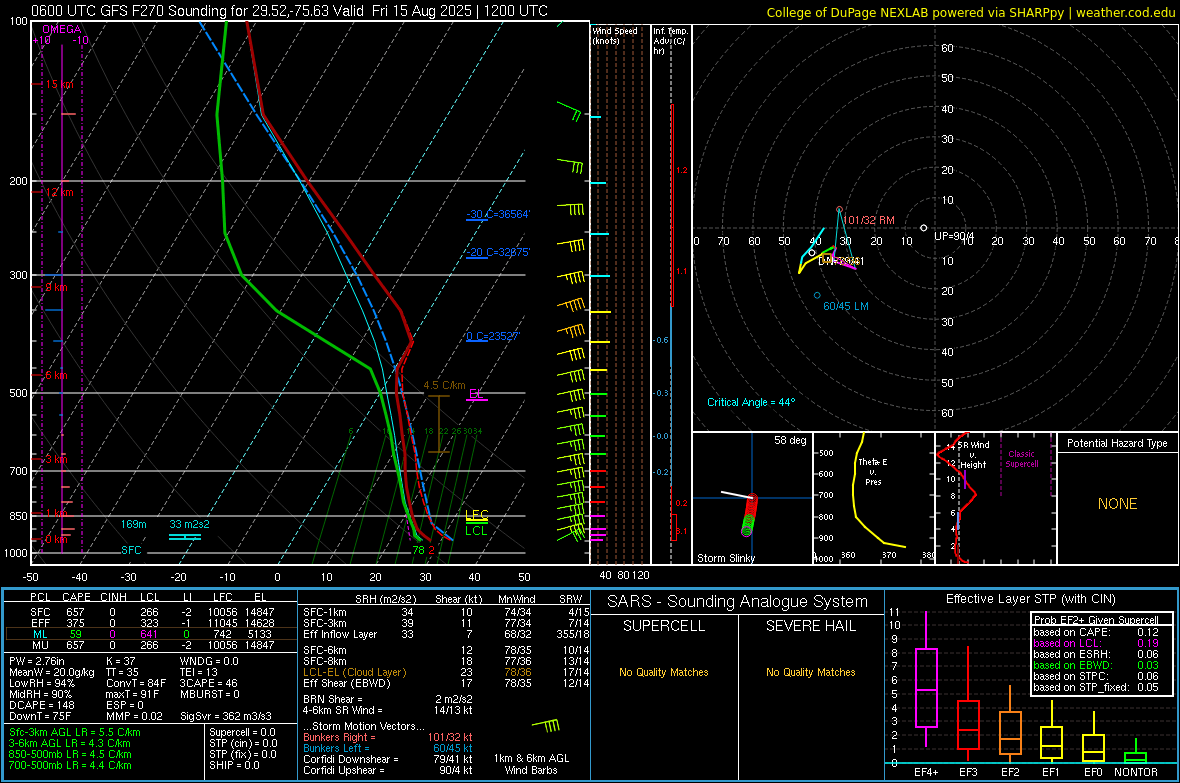
Task: Click the 33 m2s2 SRH label
Action: click(189, 524)
